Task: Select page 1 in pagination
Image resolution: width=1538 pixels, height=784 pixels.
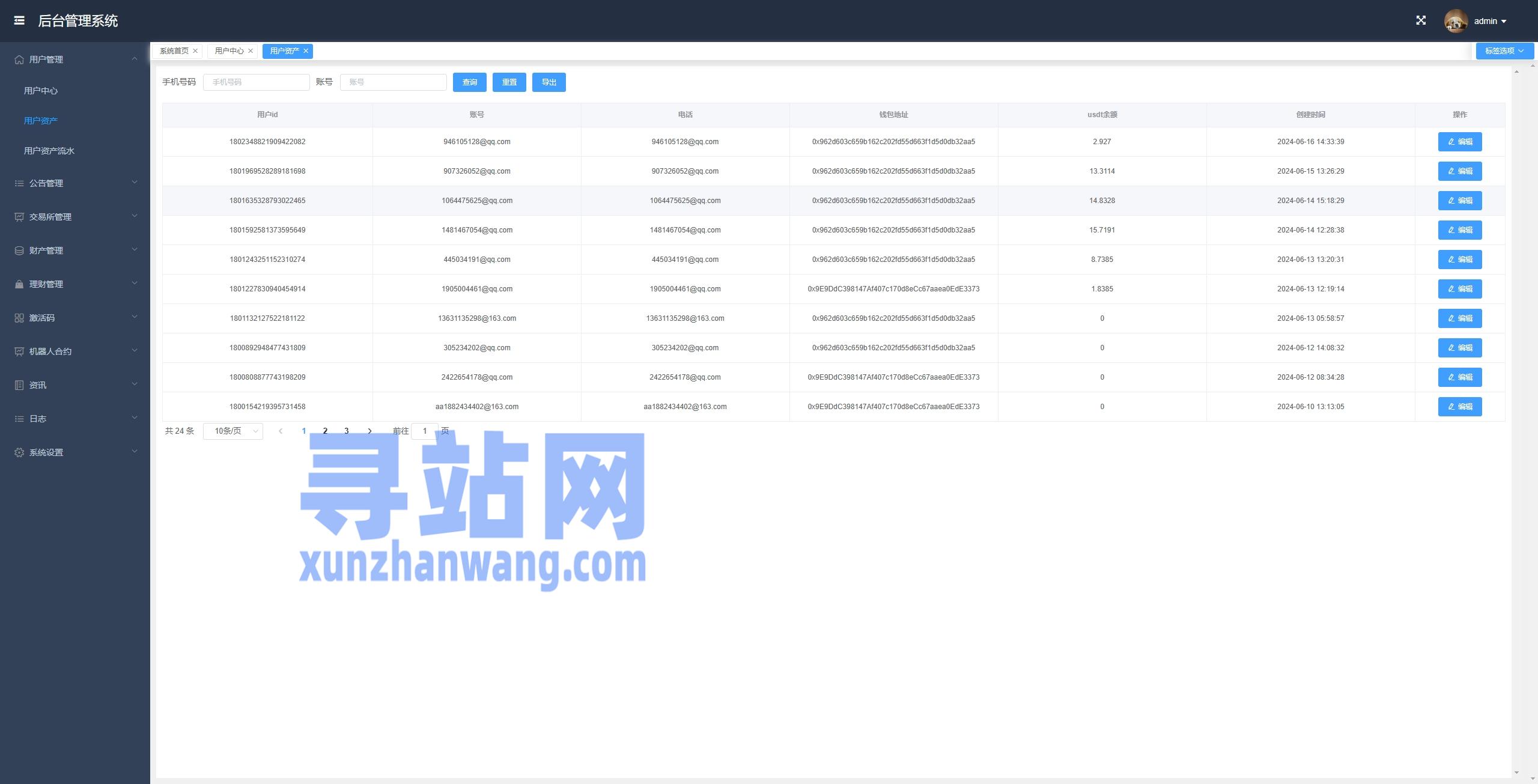Action: click(x=304, y=431)
